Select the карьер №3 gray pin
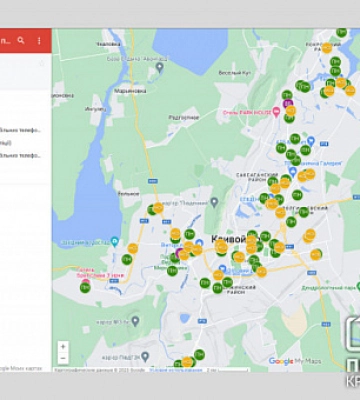Image resolution: width=360 pixels, height=400 pixels. click(135, 321)
